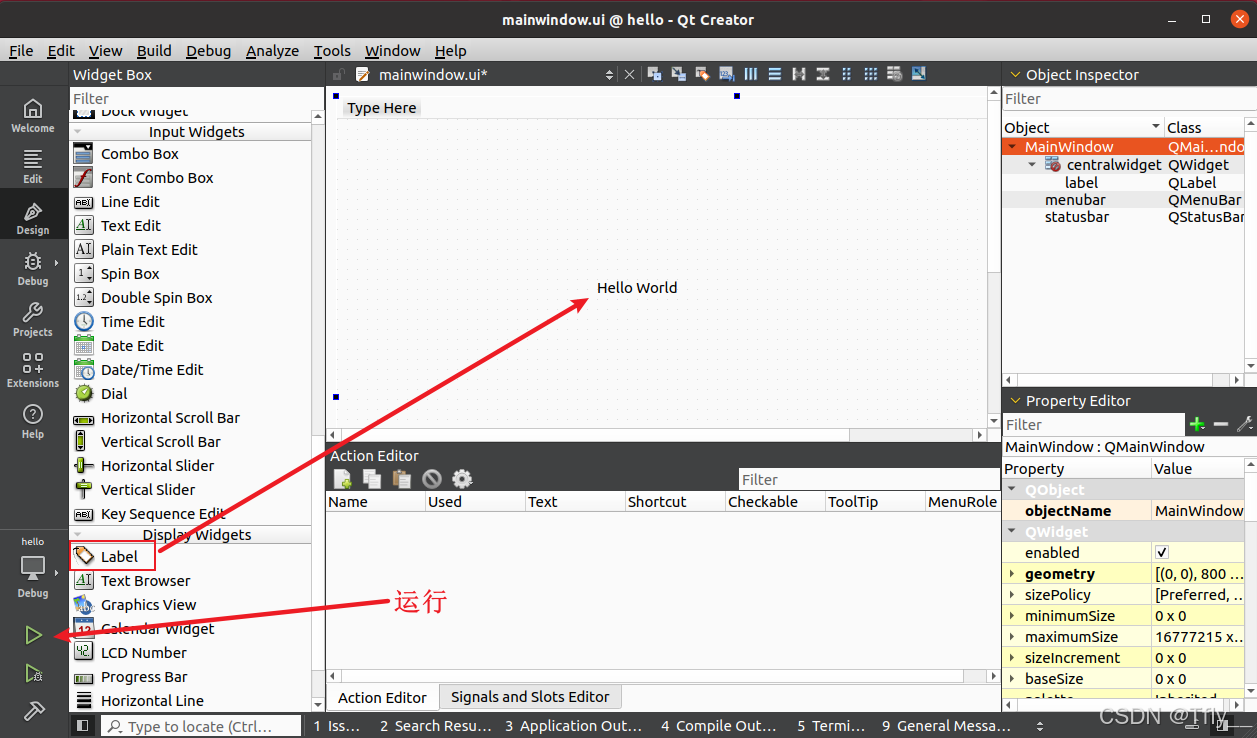This screenshot has height=738, width=1257.
Task: Click the Start Debugging run icon
Action: coord(33,673)
